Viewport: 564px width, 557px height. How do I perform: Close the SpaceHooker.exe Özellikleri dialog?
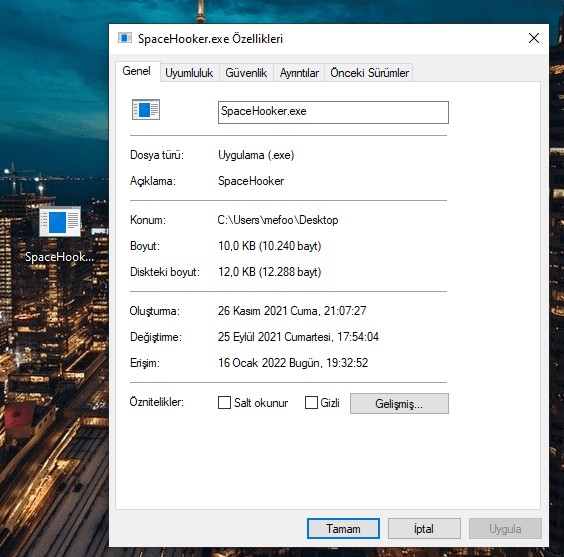[x=534, y=38]
